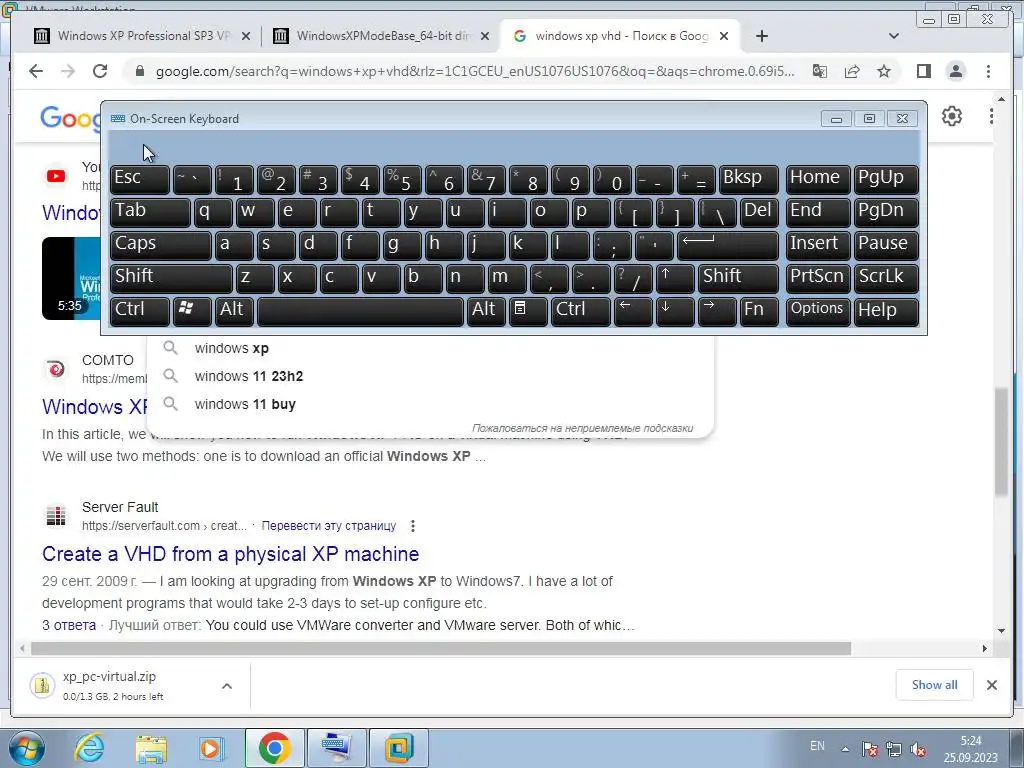
Task: Open Windows Explorer from the taskbar
Action: (151, 748)
